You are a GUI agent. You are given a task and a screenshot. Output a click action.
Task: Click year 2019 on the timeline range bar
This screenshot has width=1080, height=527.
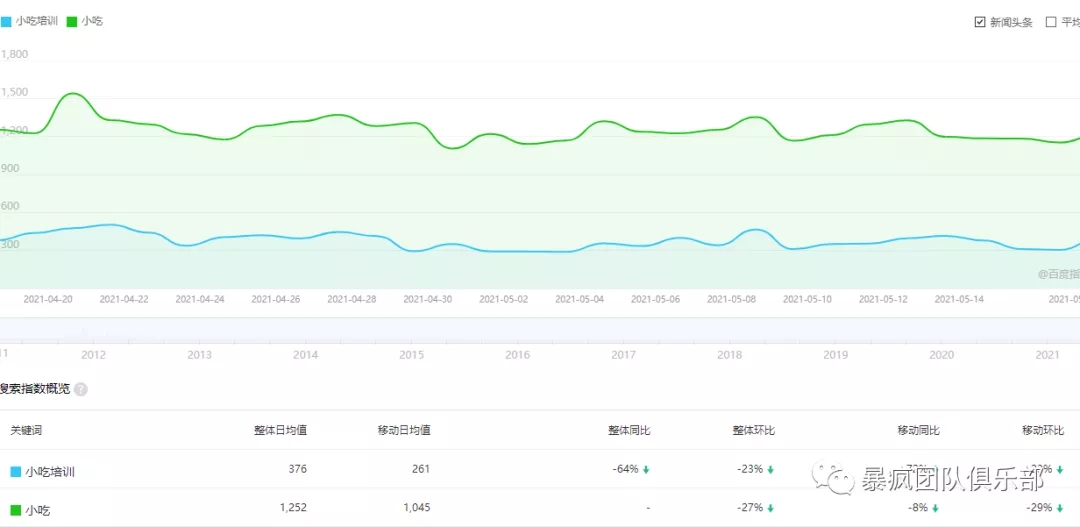[x=835, y=355]
